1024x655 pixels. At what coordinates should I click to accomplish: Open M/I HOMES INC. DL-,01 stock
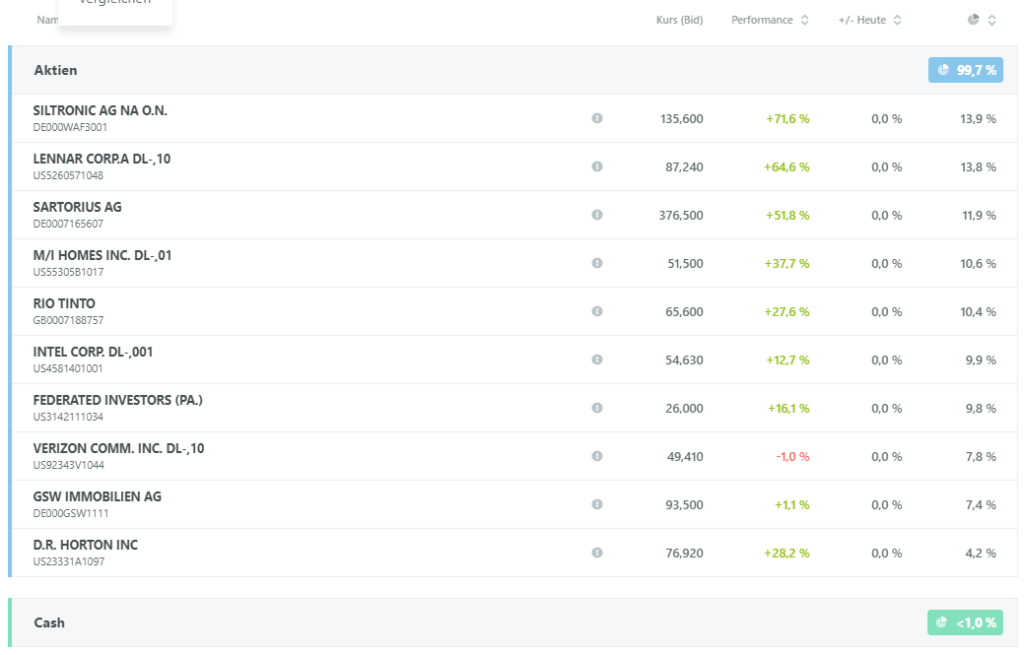tap(103, 255)
